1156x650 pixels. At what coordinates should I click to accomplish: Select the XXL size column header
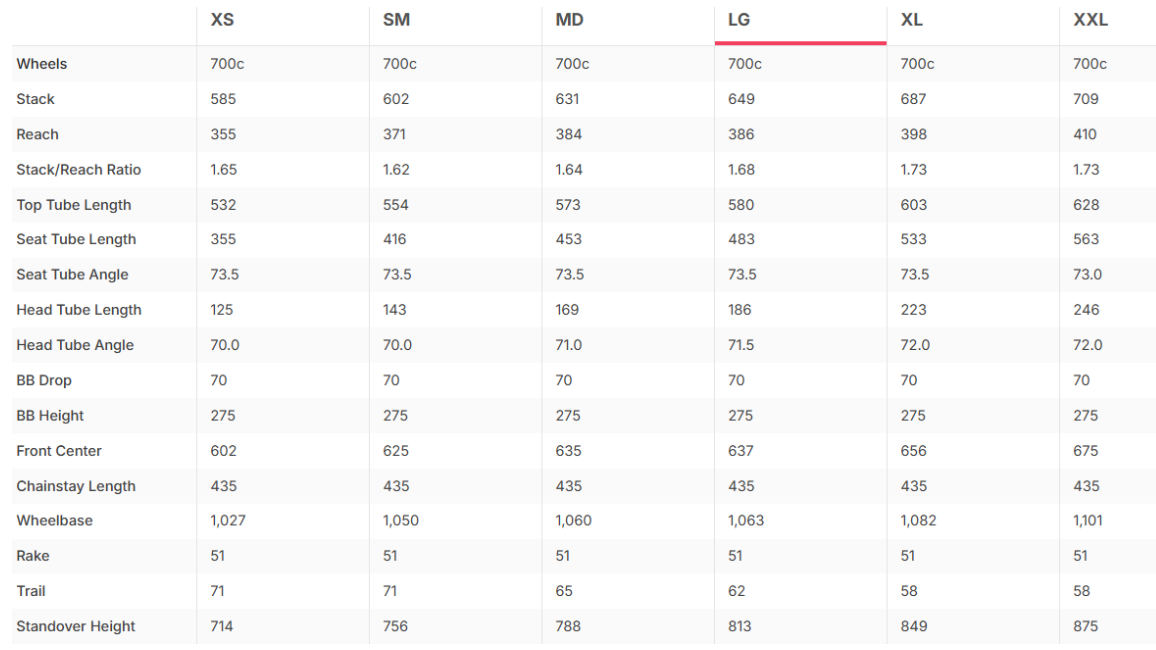click(x=1090, y=20)
